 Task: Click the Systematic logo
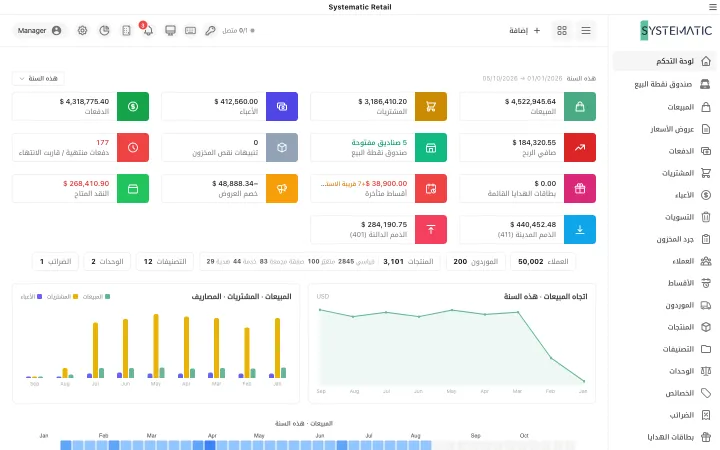click(x=676, y=31)
